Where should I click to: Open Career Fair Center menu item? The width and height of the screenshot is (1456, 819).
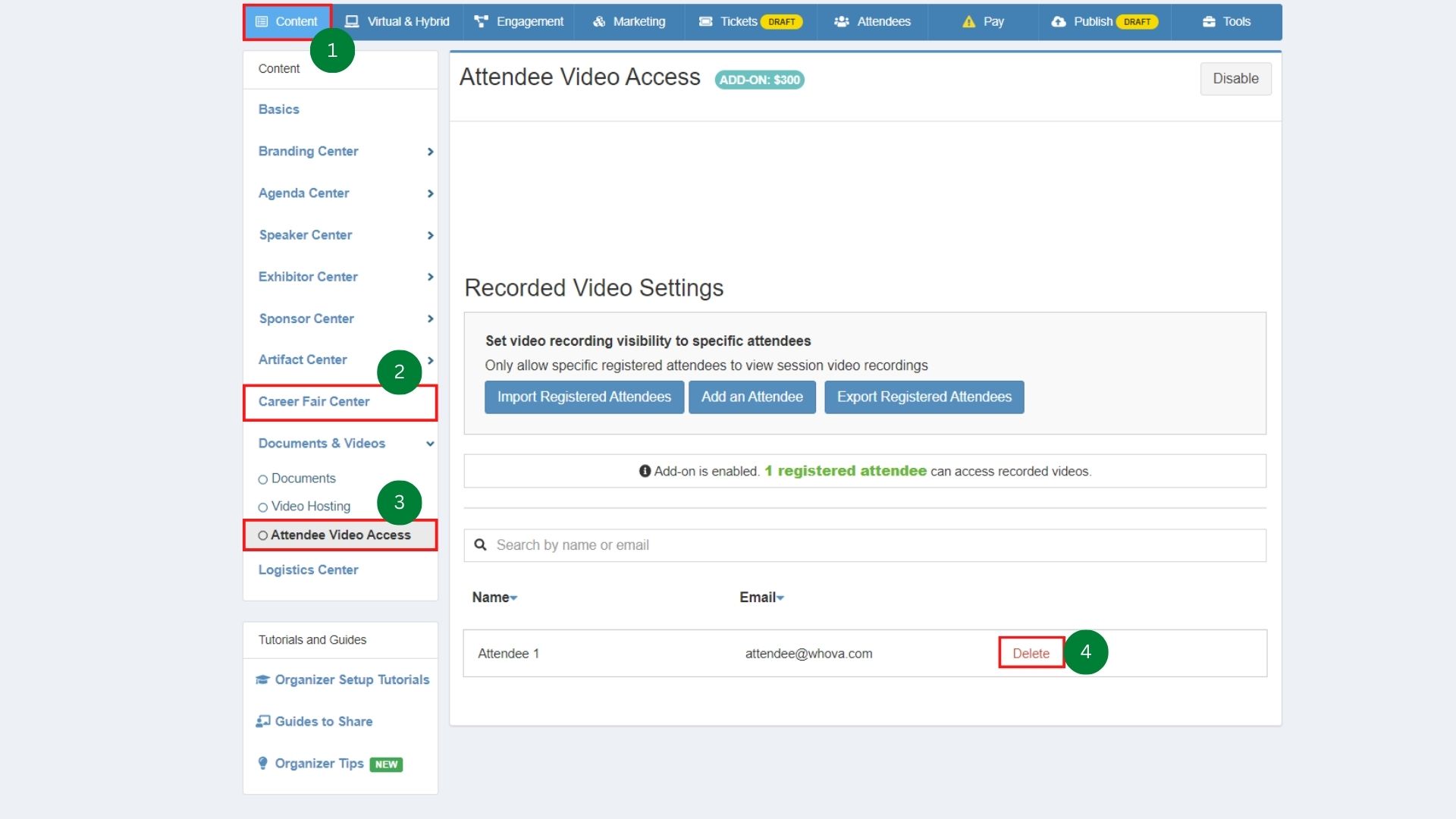(x=314, y=402)
